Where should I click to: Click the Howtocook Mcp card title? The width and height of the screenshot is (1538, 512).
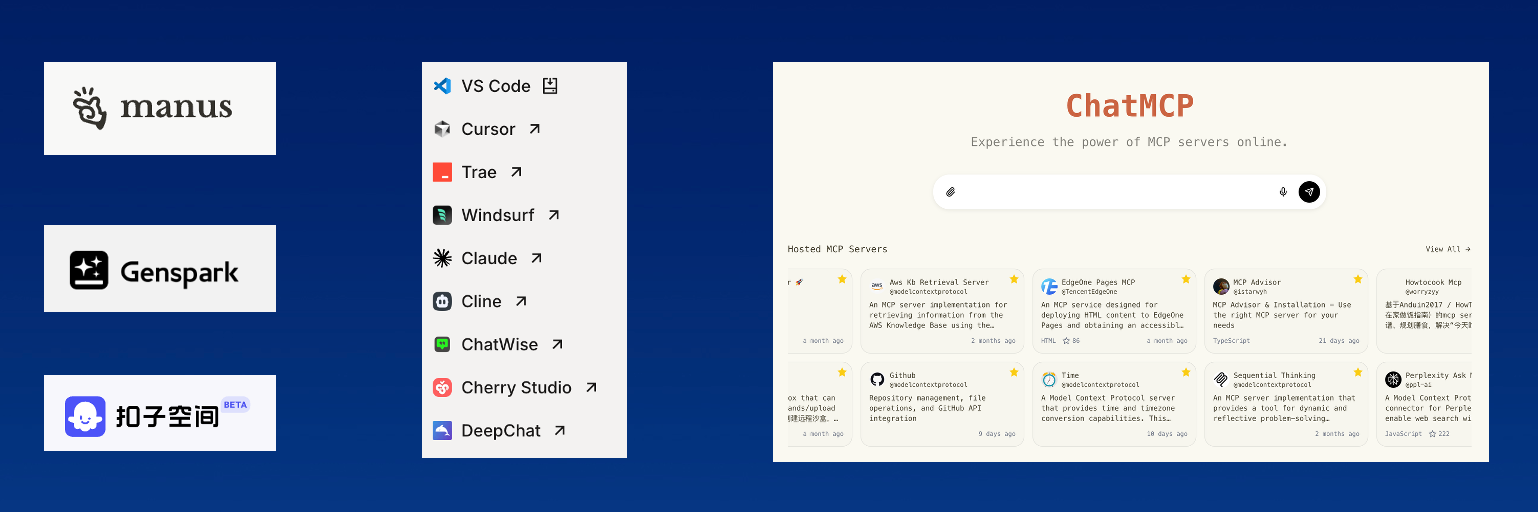coord(1433,282)
